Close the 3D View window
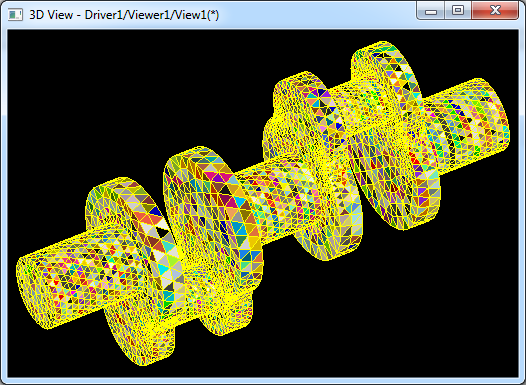Screen dimensions: 526x385 click(x=495, y=11)
